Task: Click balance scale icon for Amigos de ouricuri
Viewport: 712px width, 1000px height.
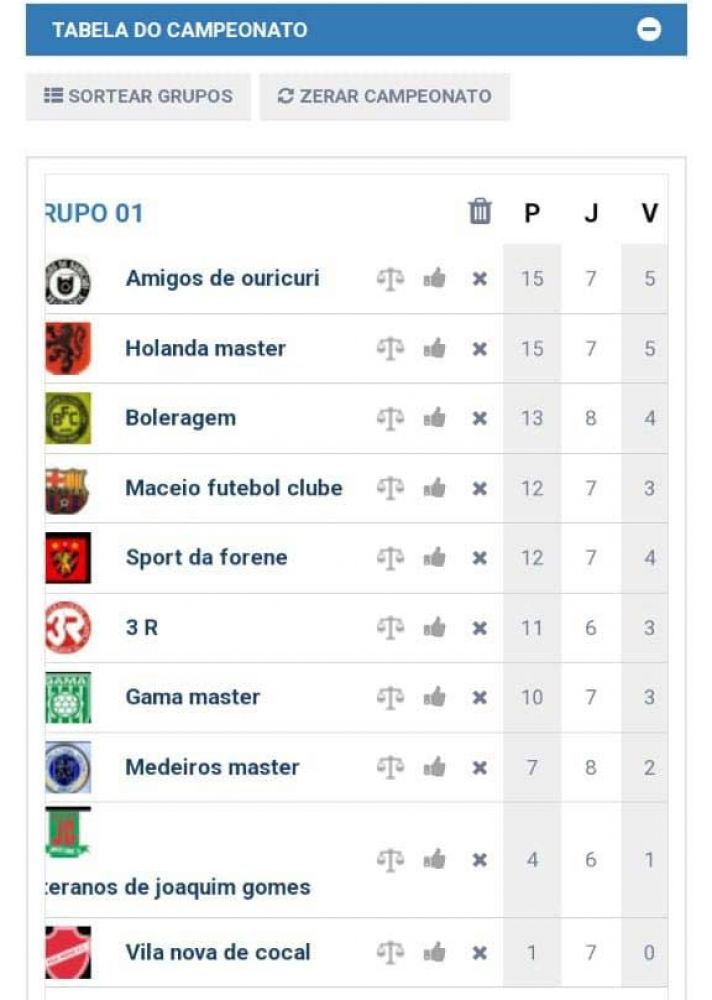Action: click(x=389, y=279)
